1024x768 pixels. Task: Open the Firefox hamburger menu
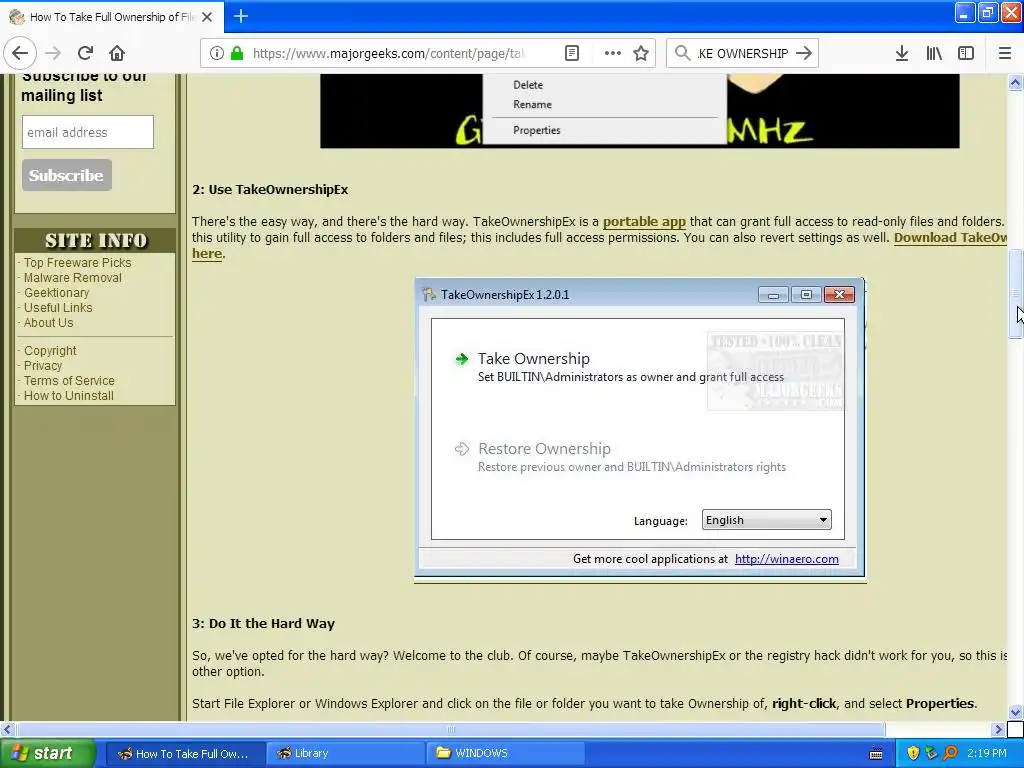[1005, 53]
